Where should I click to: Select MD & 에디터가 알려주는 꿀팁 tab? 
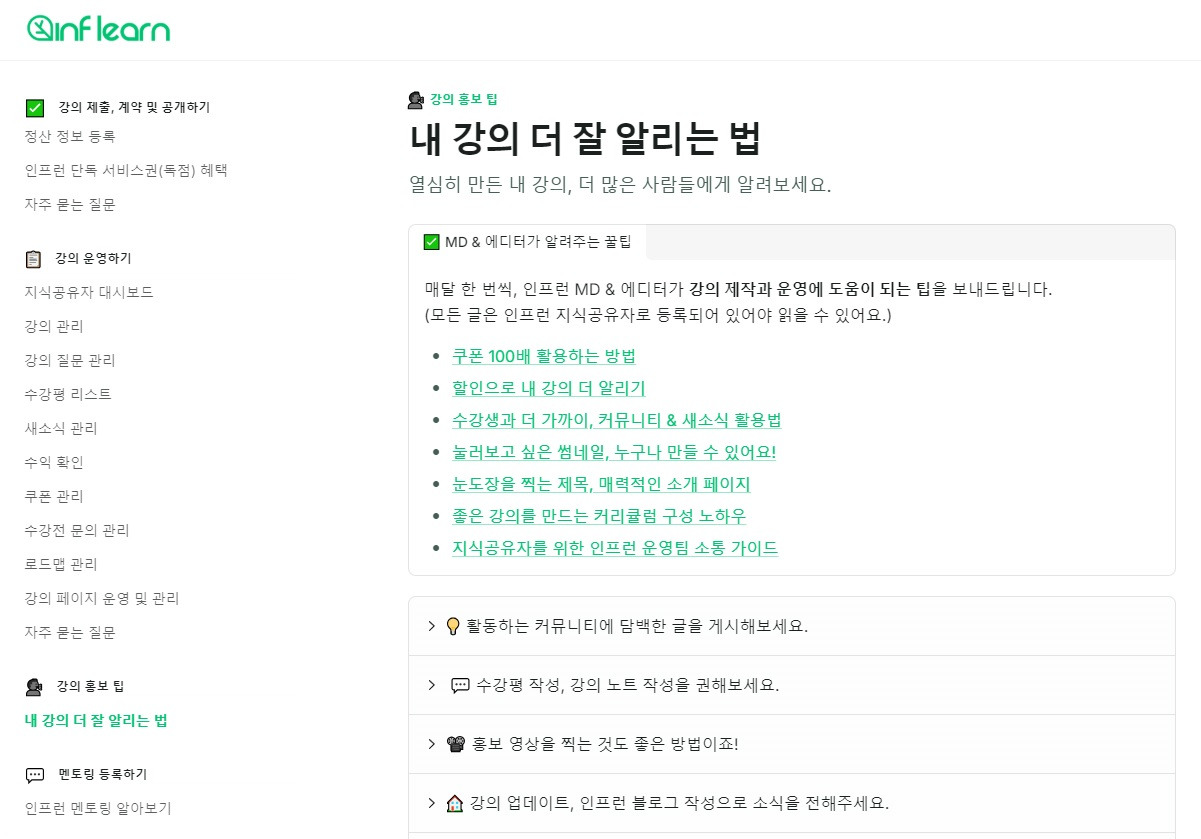click(x=527, y=242)
